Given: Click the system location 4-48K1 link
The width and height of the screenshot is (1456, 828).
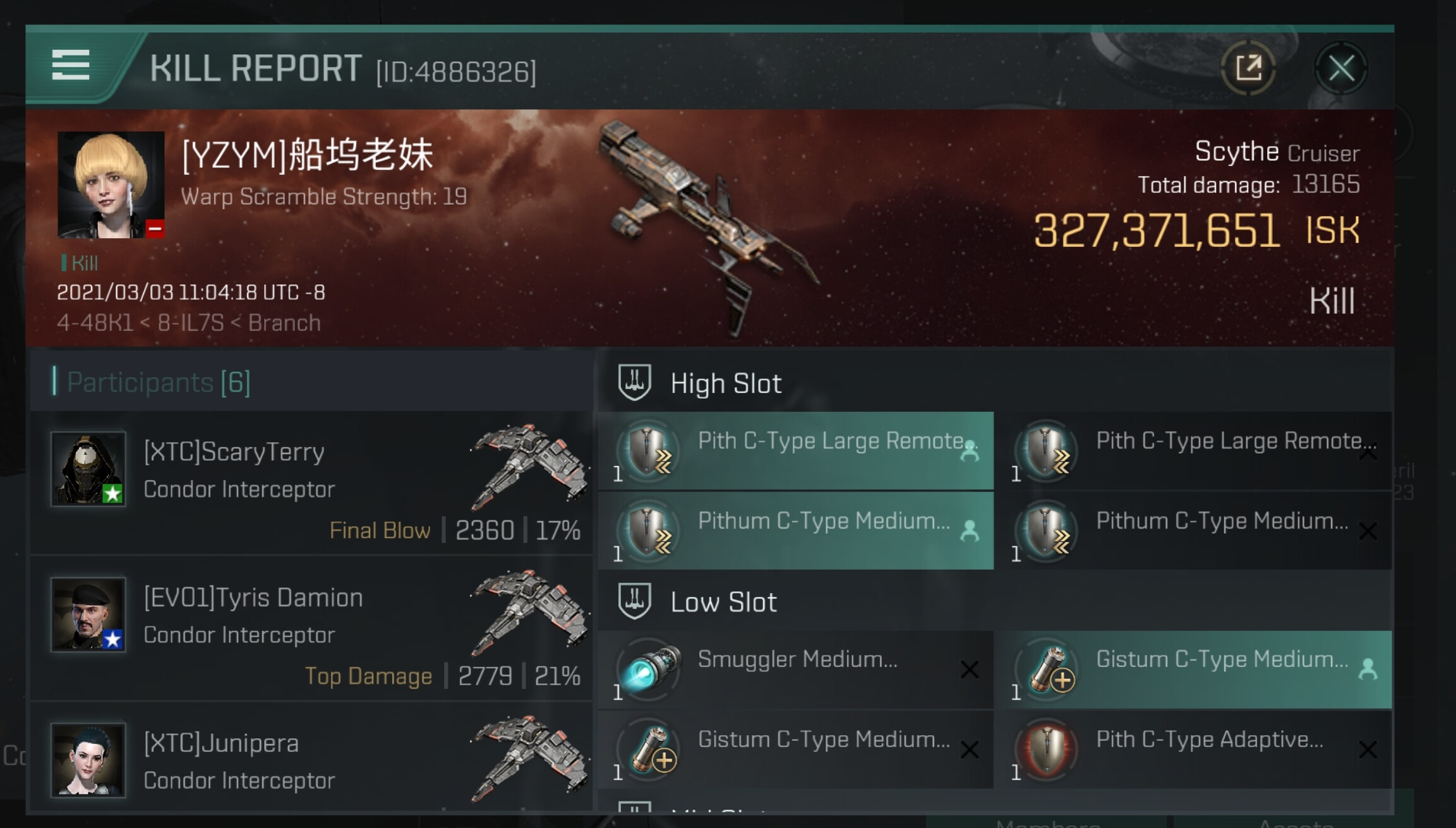Looking at the screenshot, I should [x=95, y=323].
